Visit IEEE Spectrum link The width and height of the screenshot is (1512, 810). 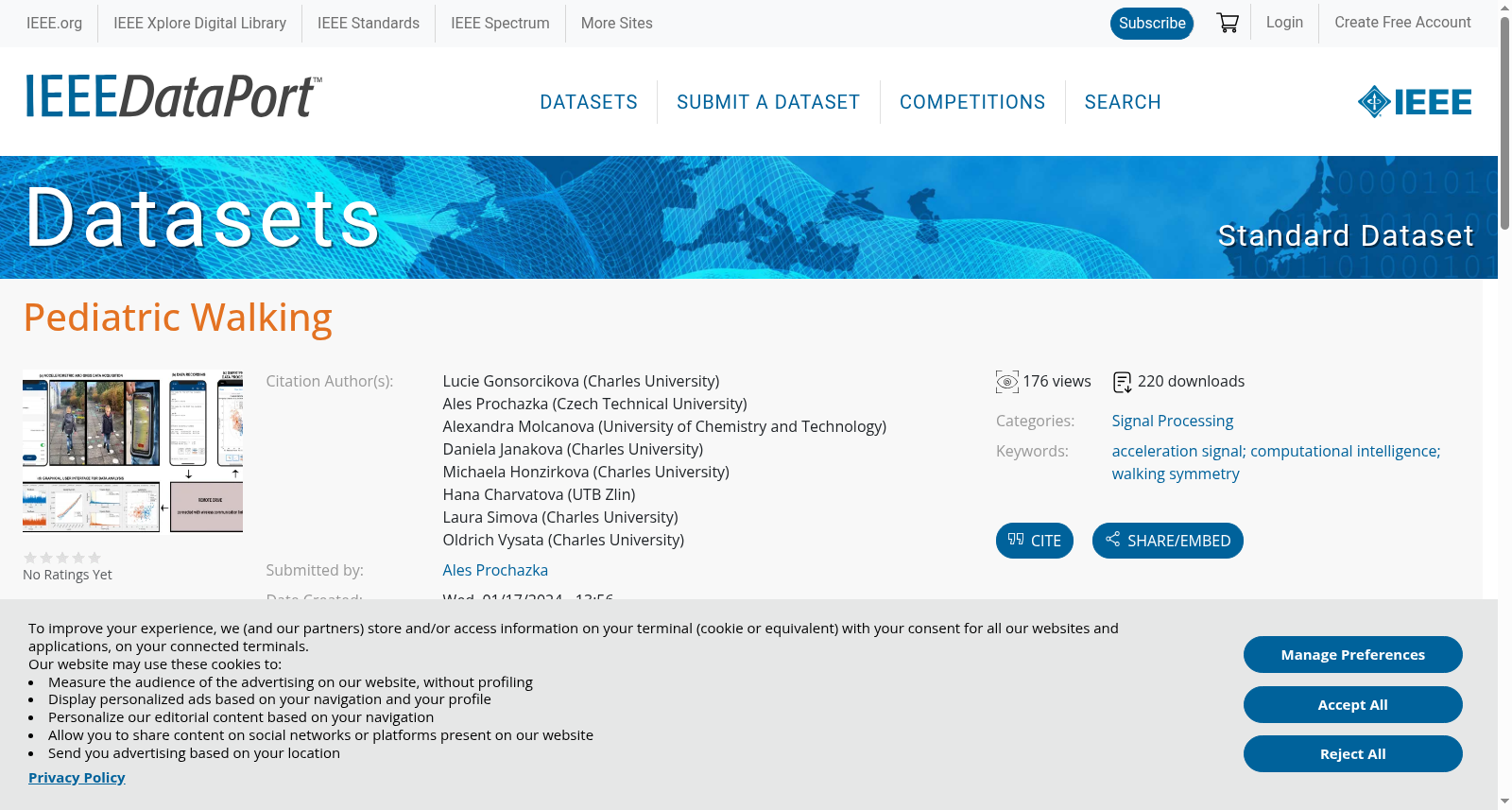tap(500, 23)
